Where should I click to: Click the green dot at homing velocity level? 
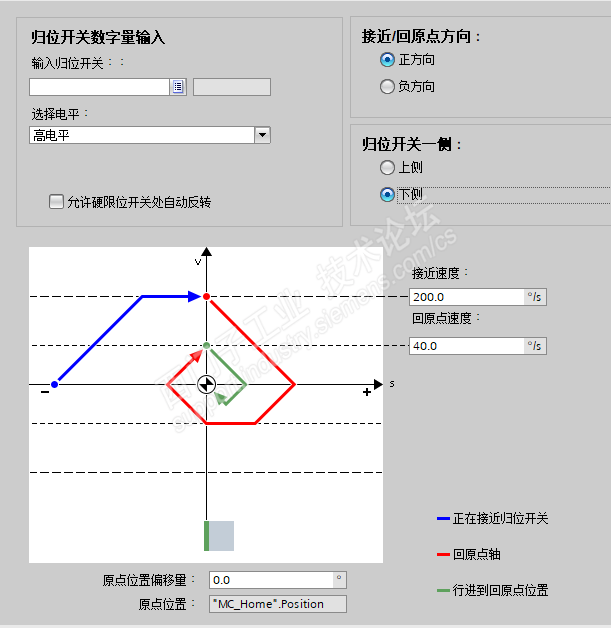pos(206,346)
